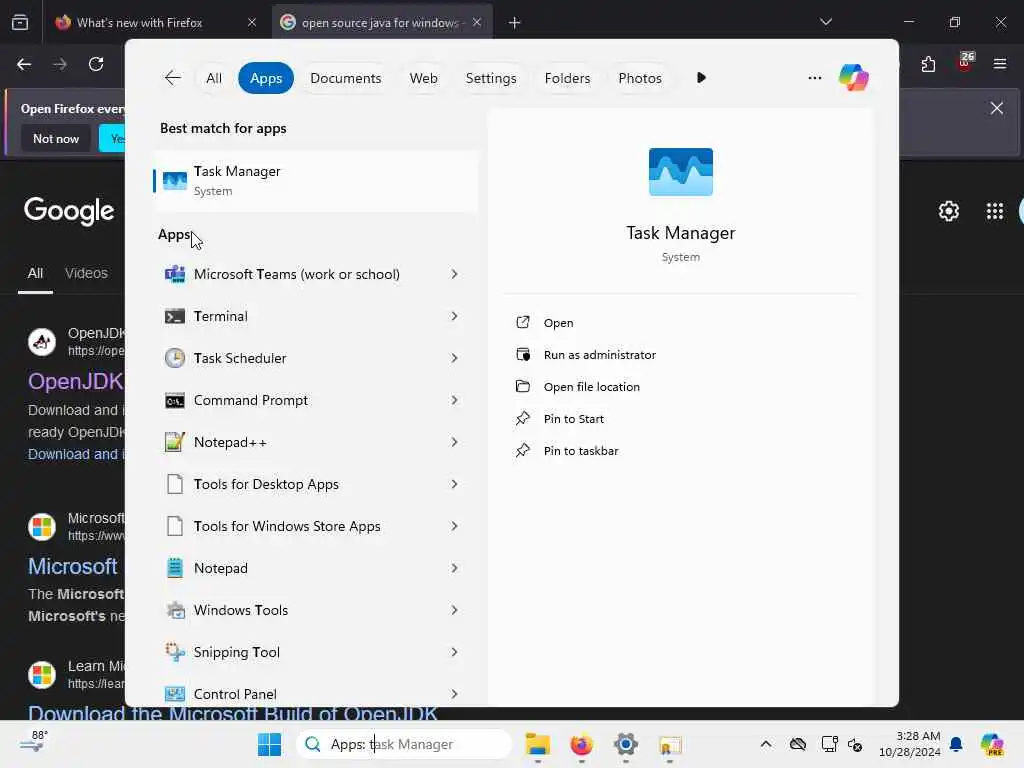Click the notification bell in system tray

coord(956,744)
